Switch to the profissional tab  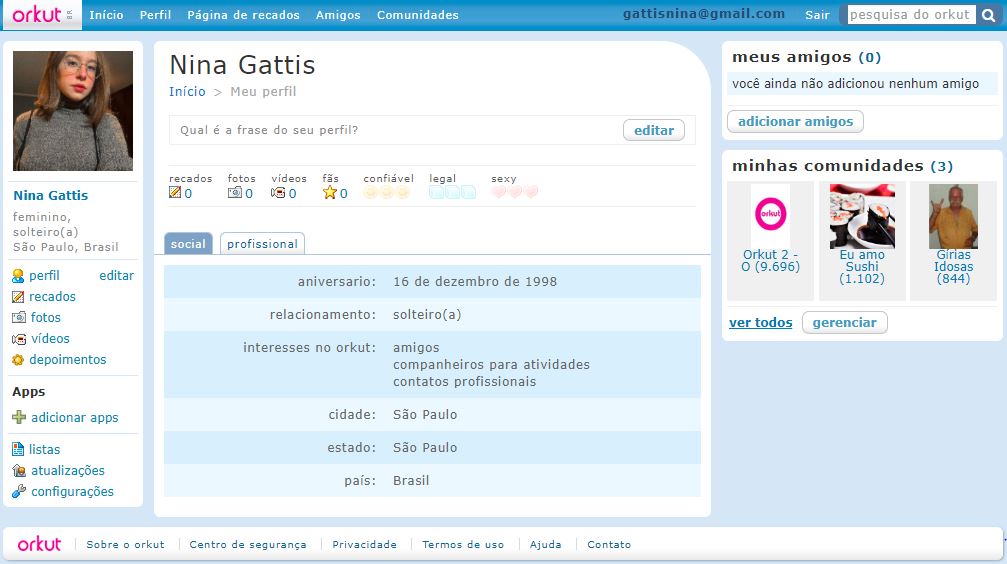[262, 244]
